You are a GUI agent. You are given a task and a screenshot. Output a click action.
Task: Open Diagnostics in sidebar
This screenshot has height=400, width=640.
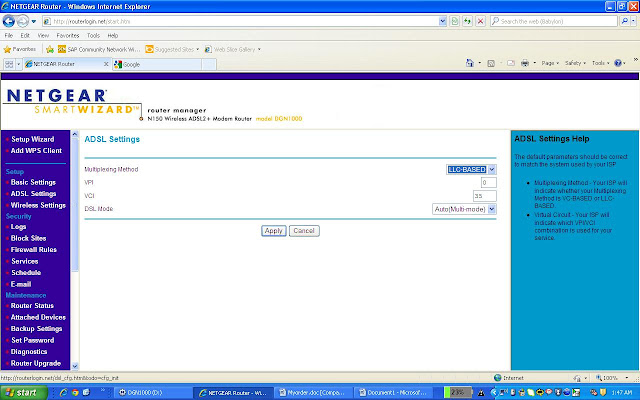pos(29,352)
